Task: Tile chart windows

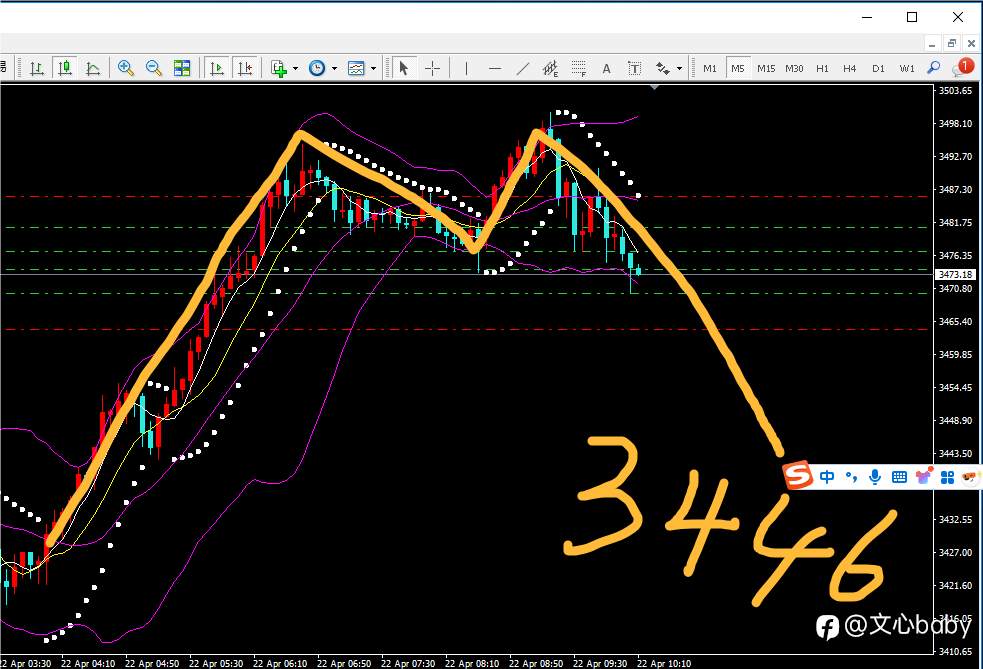Action: coord(182,68)
